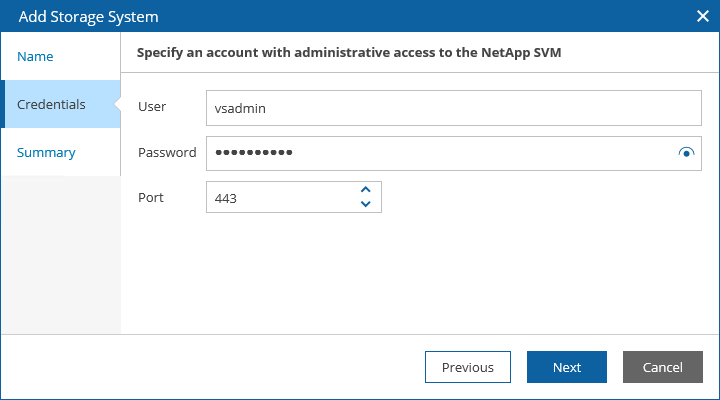Click the User label

coord(152,107)
